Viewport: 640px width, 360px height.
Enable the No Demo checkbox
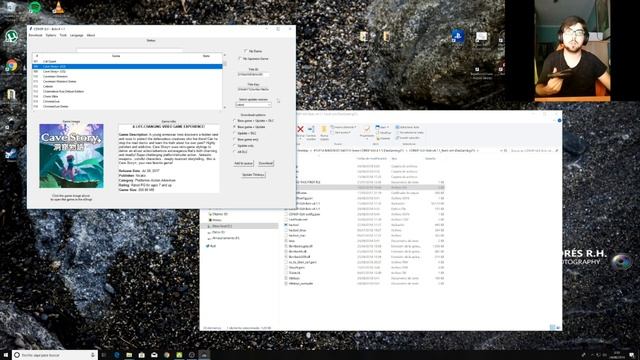click(x=246, y=51)
